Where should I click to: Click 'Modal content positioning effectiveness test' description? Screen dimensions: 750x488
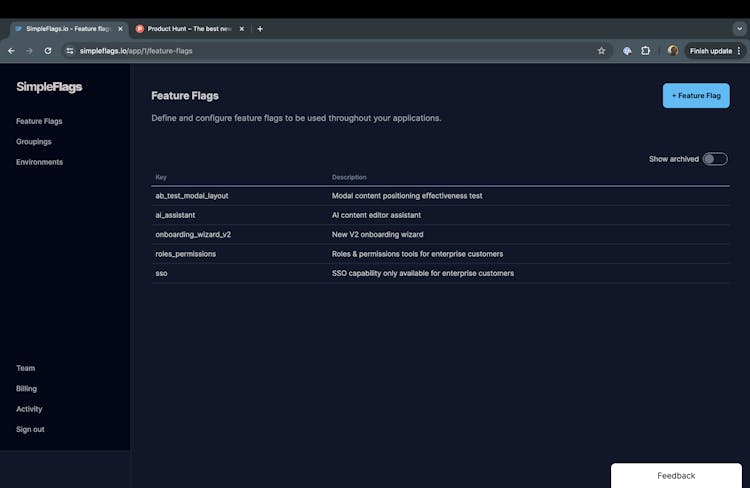pos(407,196)
